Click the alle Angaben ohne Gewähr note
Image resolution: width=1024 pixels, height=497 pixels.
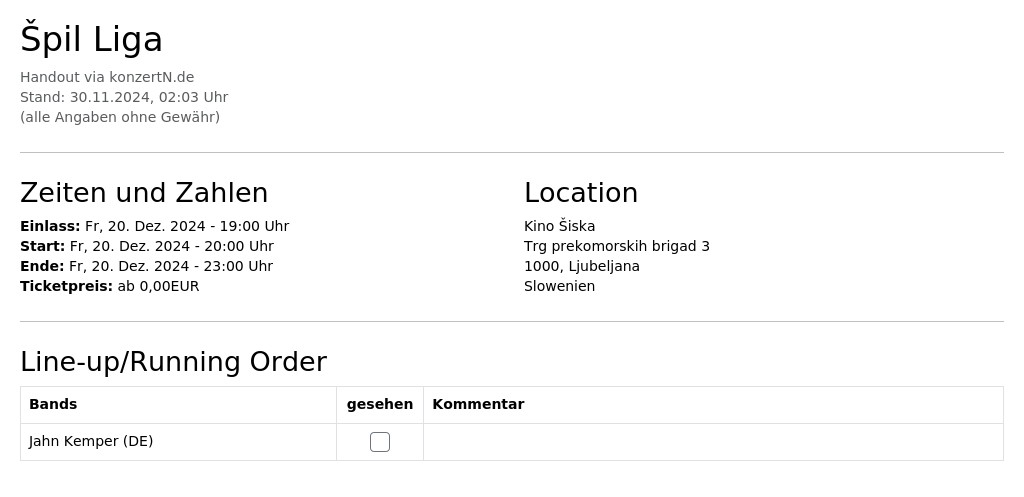pyautogui.click(x=120, y=118)
